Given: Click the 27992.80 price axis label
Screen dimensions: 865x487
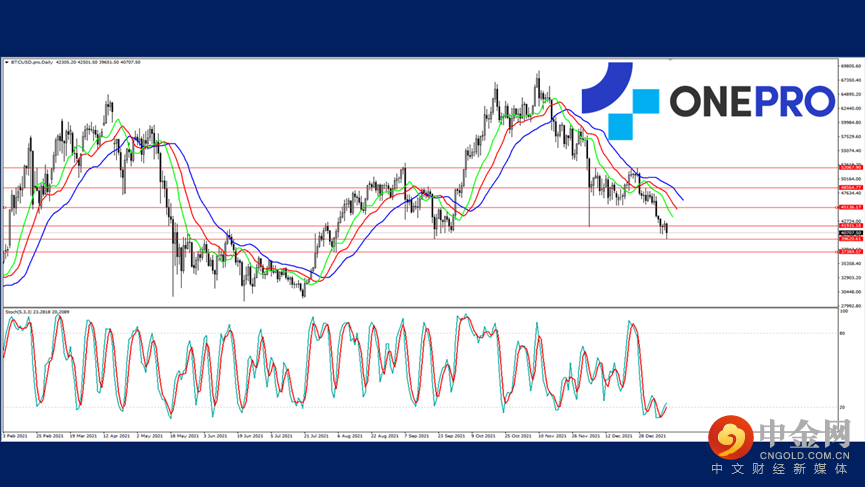Looking at the screenshot, I should point(851,306).
